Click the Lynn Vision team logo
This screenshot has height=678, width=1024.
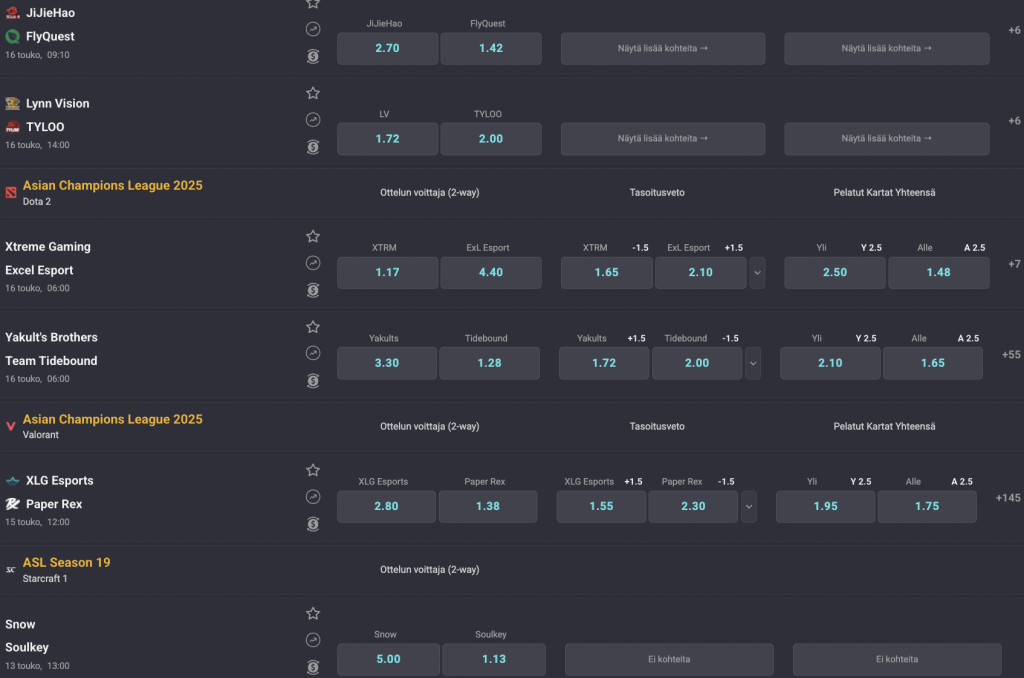(12, 103)
